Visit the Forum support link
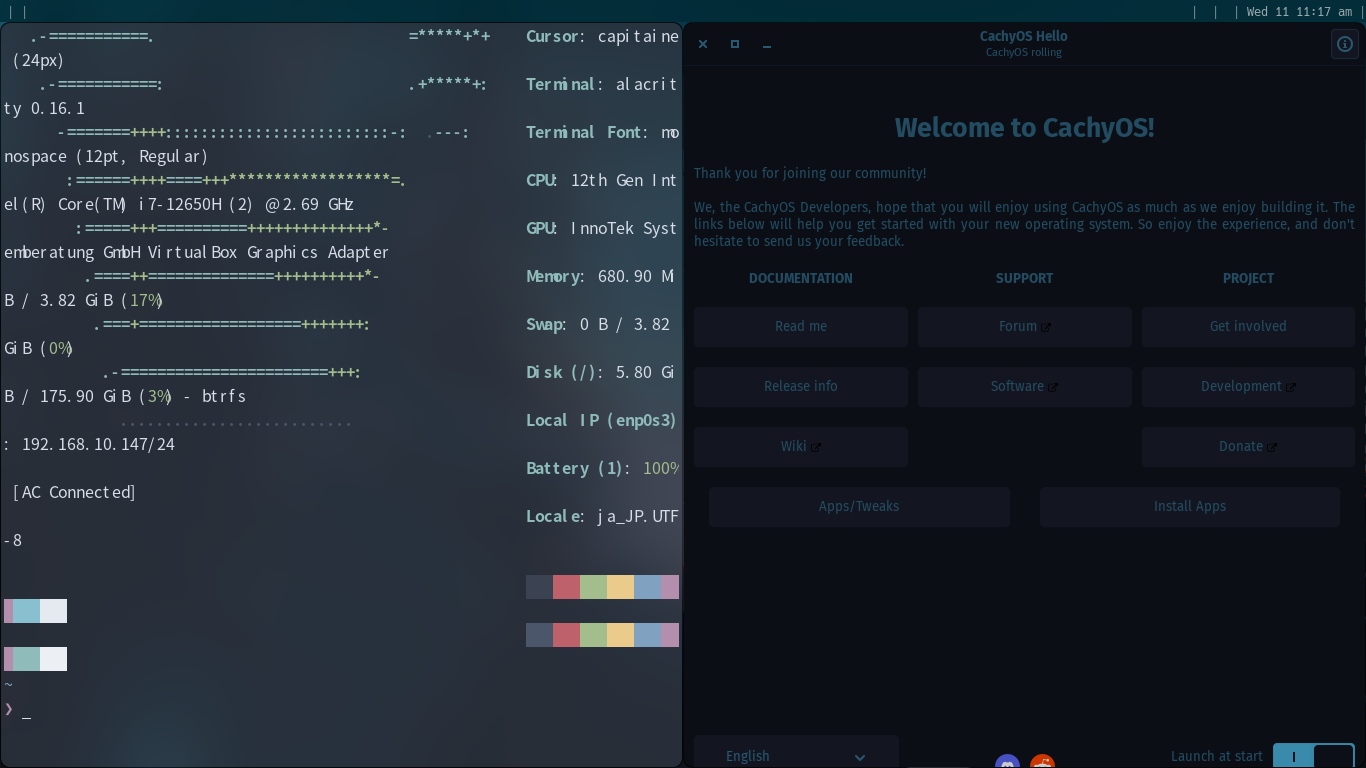This screenshot has width=1366, height=768. 1025,327
